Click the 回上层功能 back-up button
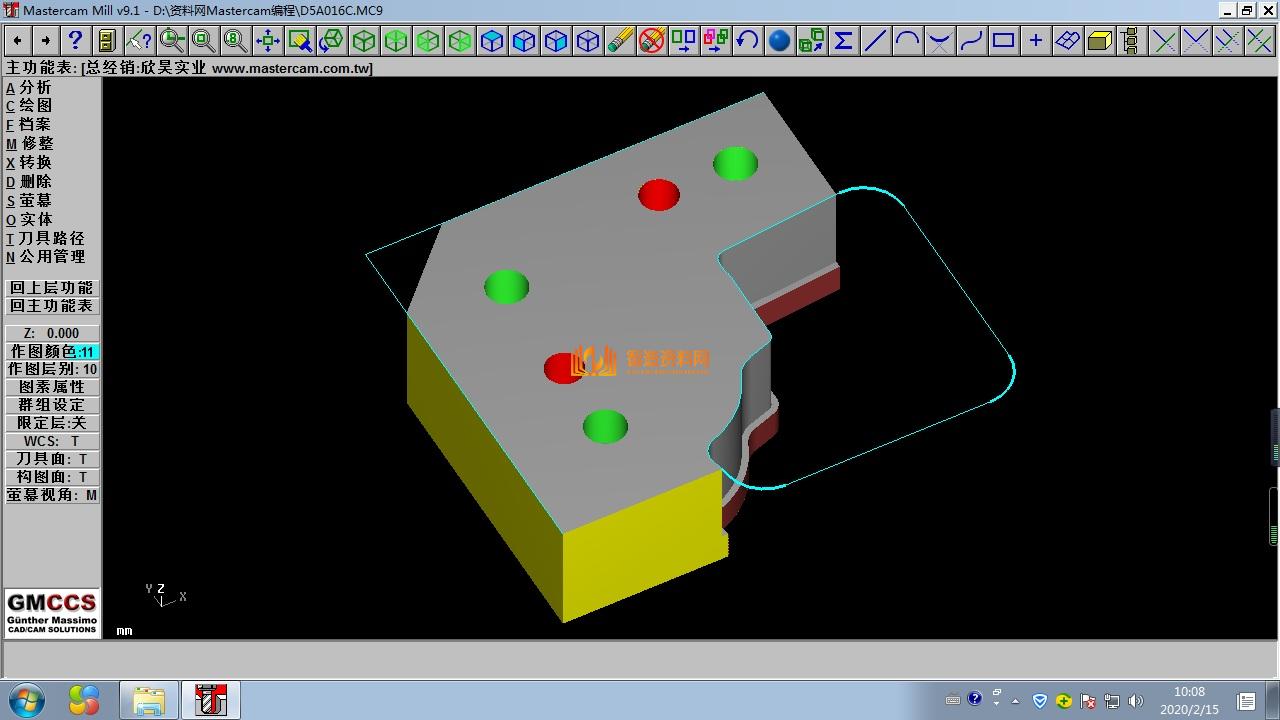Screen dimensions: 1280x720 [x=52, y=288]
